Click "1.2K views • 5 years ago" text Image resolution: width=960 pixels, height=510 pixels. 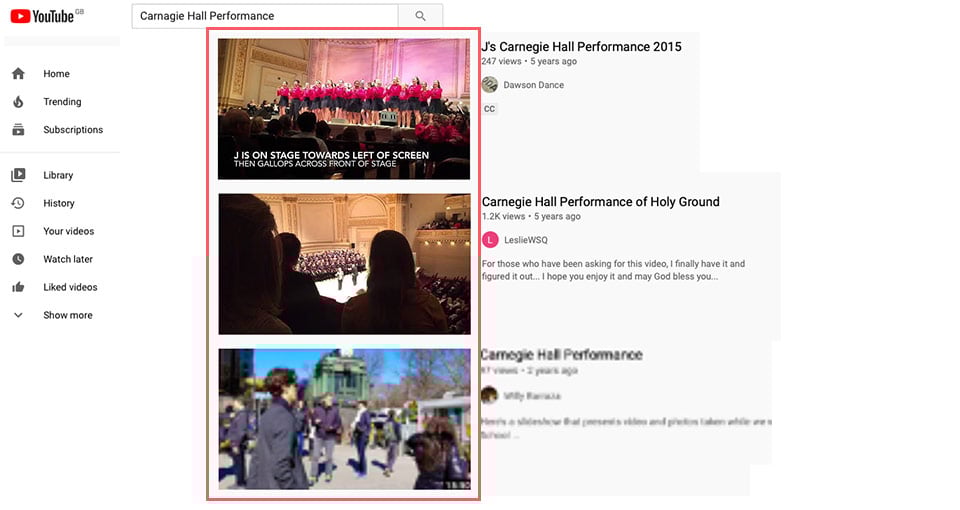click(531, 216)
